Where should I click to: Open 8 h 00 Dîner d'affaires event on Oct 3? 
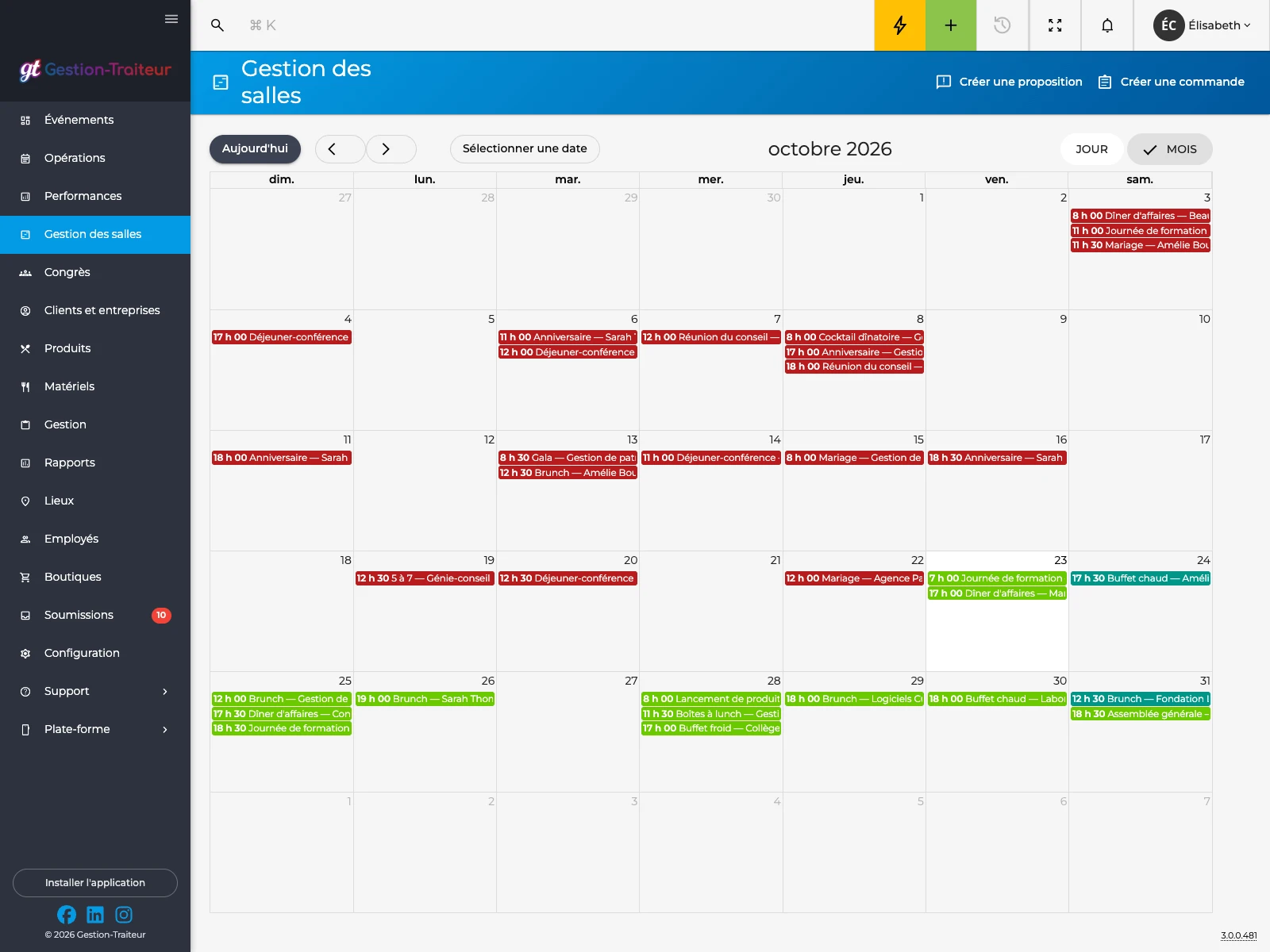1140,216
